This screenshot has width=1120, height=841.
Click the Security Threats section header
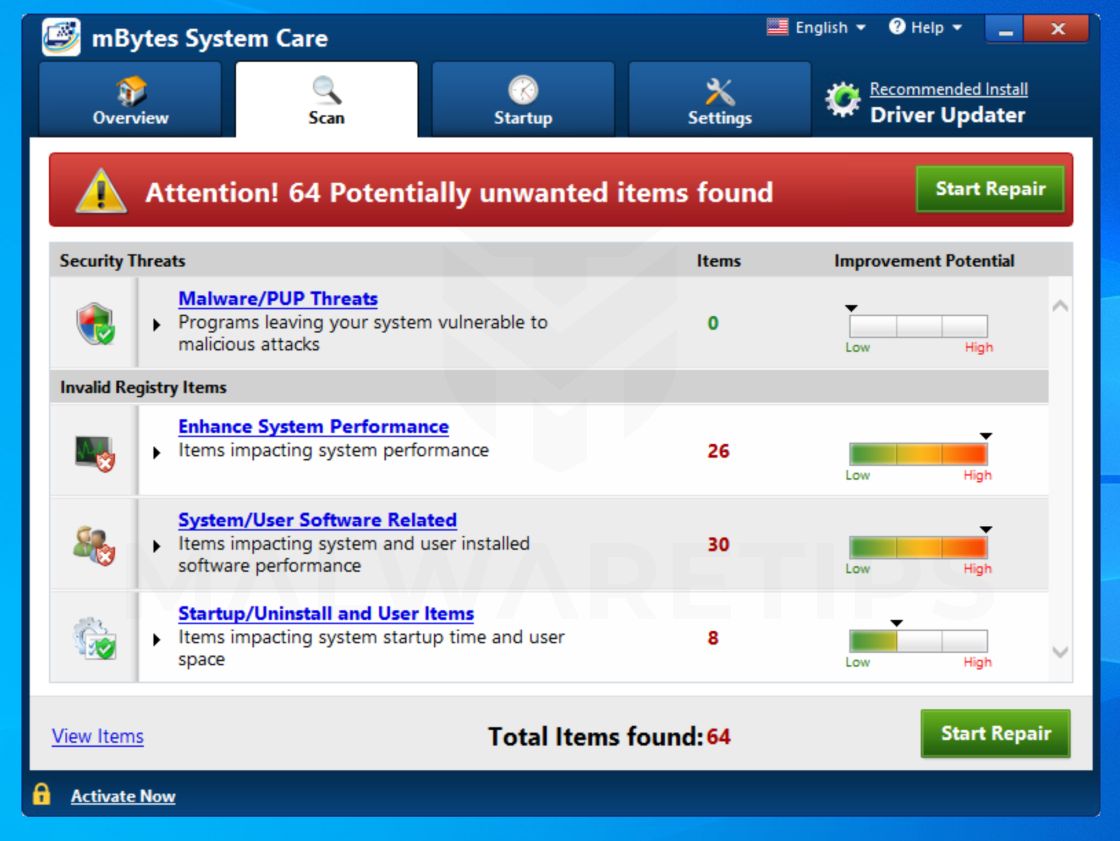tap(122, 261)
